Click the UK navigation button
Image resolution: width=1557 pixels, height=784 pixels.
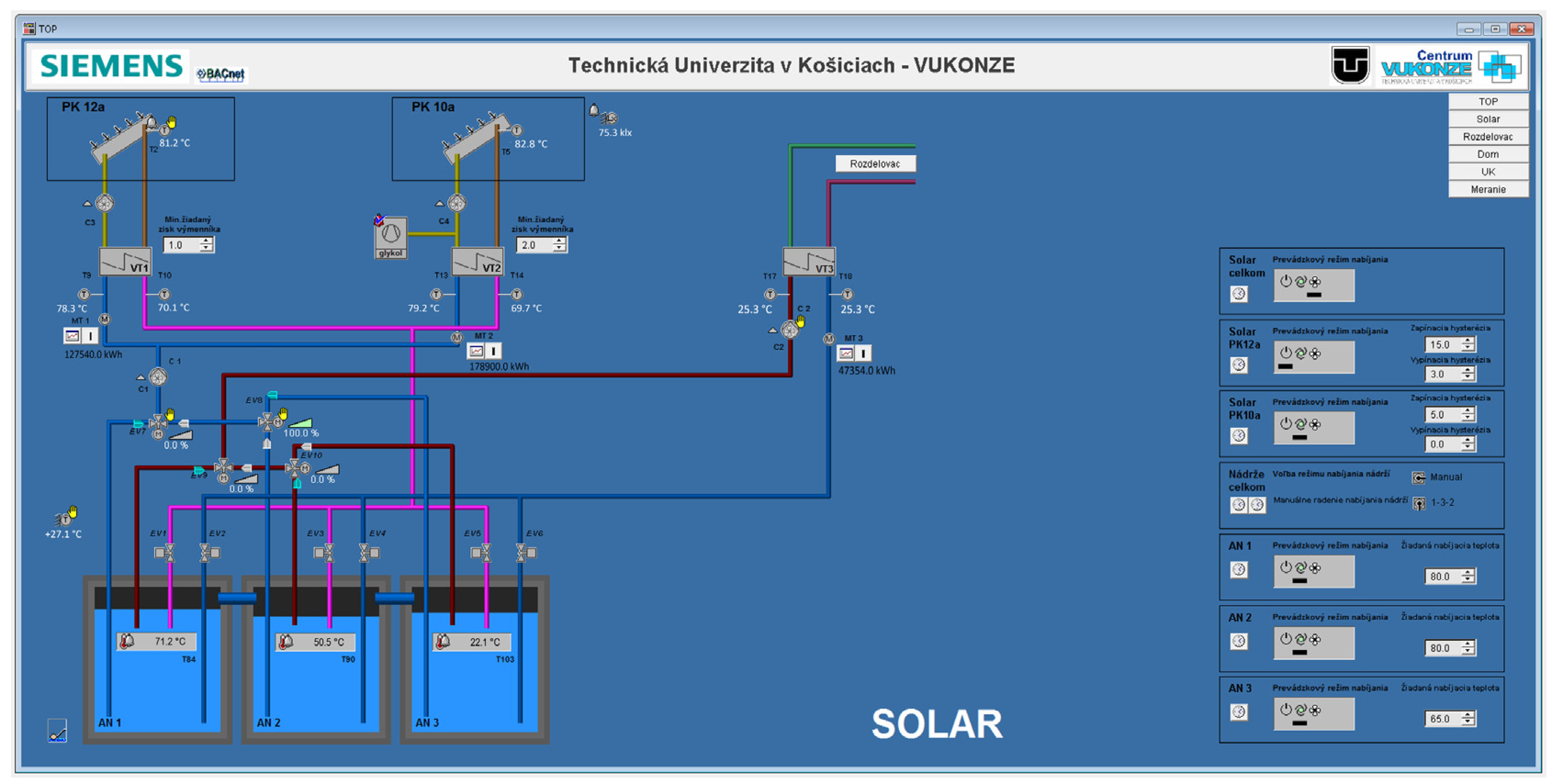[x=1488, y=172]
